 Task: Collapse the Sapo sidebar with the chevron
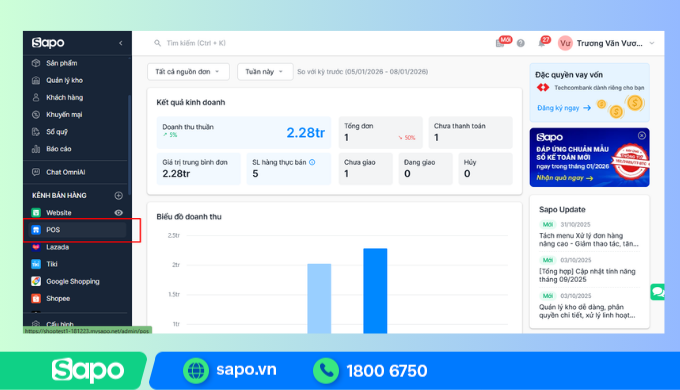(121, 43)
